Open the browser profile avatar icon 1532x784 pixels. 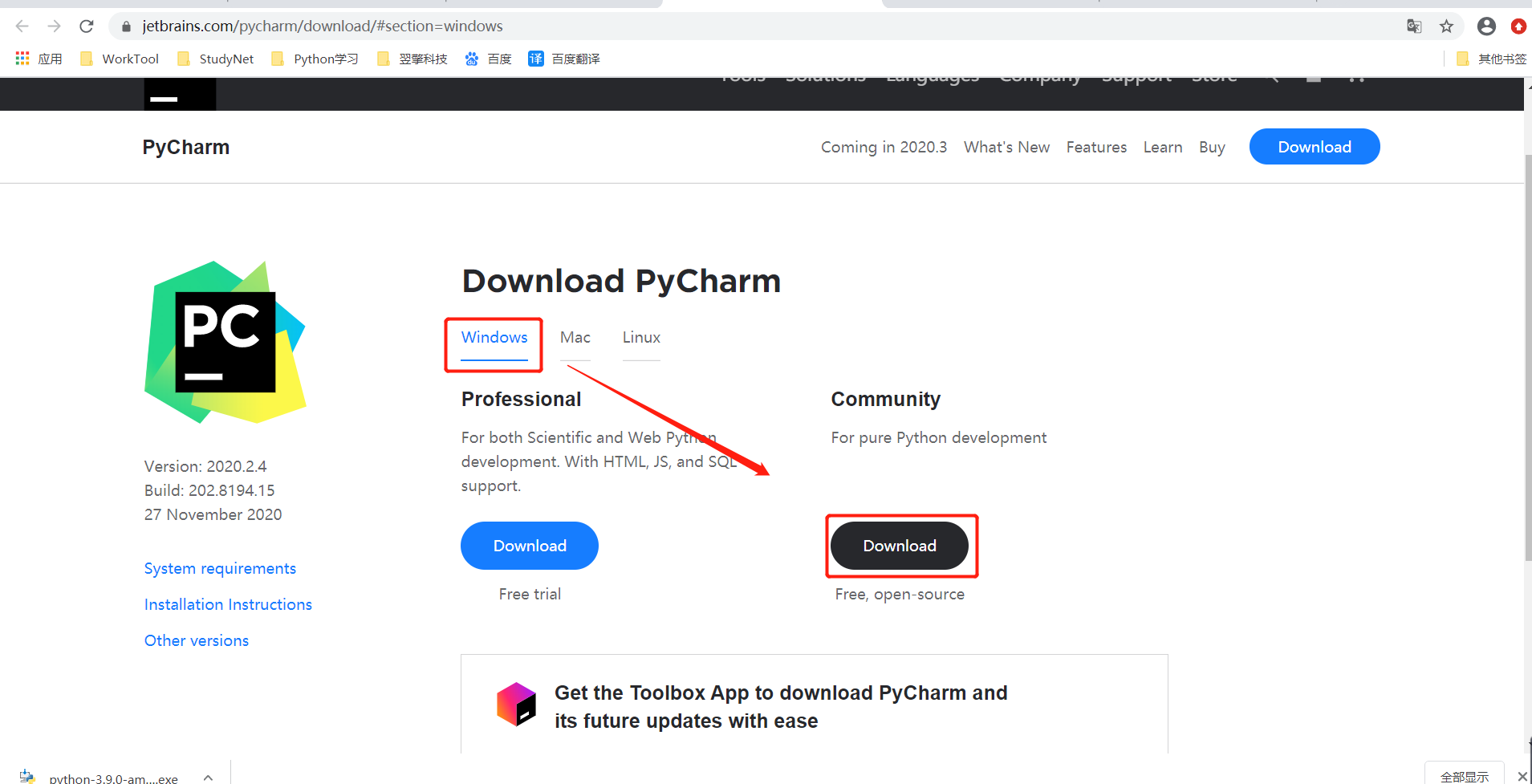pos(1485,26)
